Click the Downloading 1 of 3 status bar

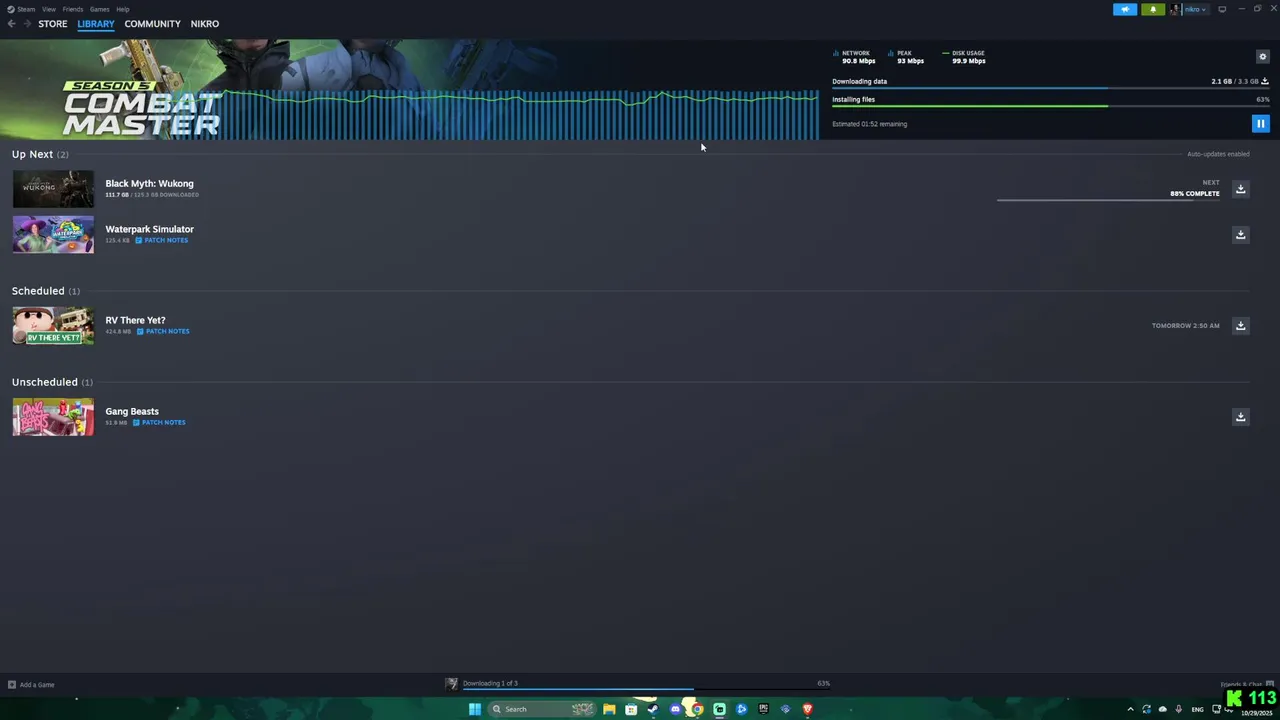pyautogui.click(x=637, y=684)
